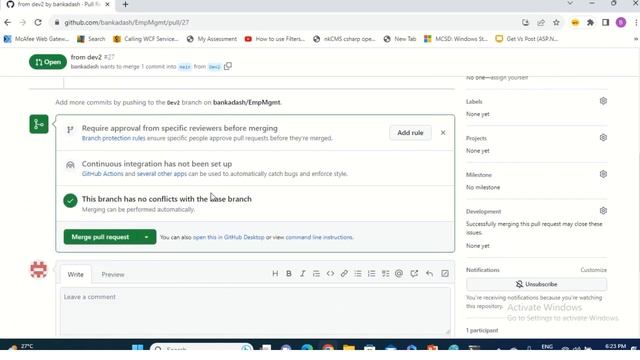Screen dimensions: 640x360
Task: Click the Unsubscribe notifications button
Action: coord(536,284)
